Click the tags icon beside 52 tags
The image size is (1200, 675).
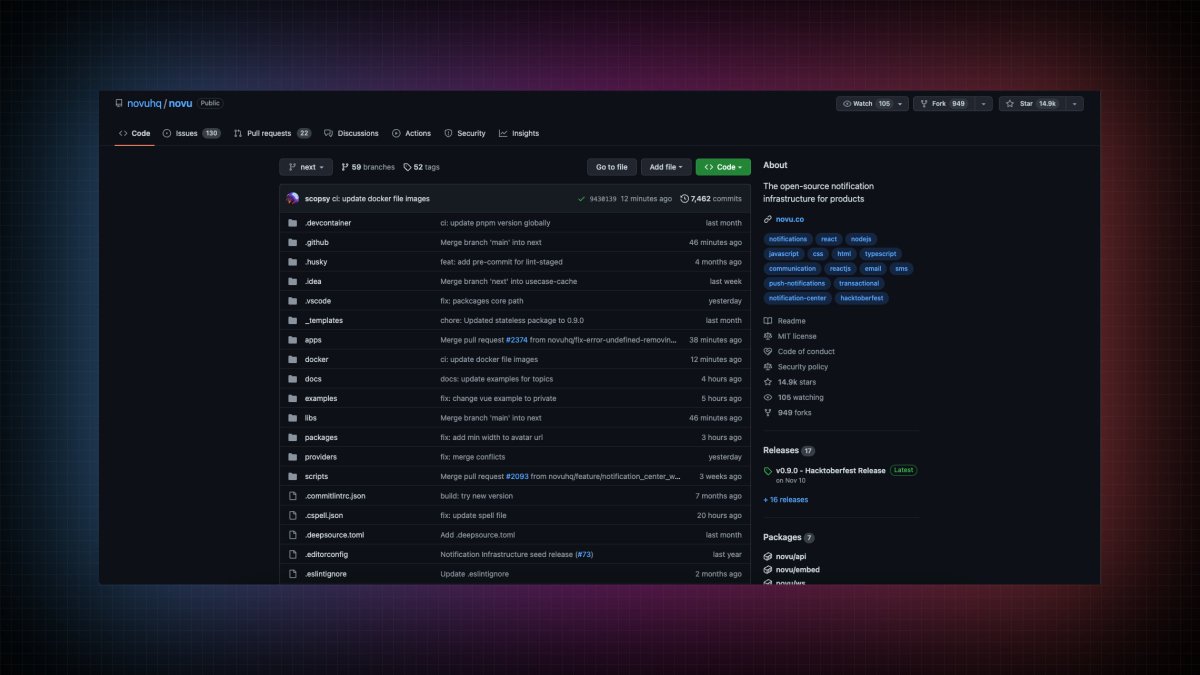407,167
